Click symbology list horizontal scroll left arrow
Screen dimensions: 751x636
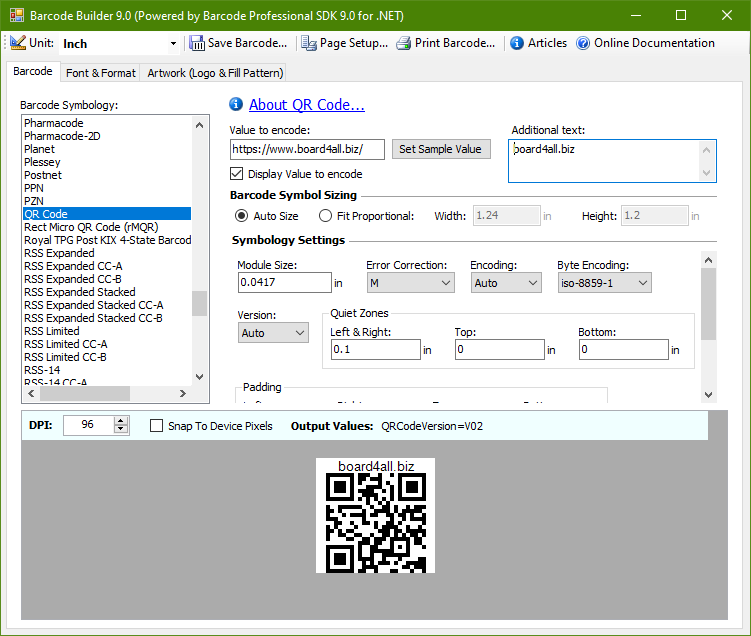click(x=32, y=394)
